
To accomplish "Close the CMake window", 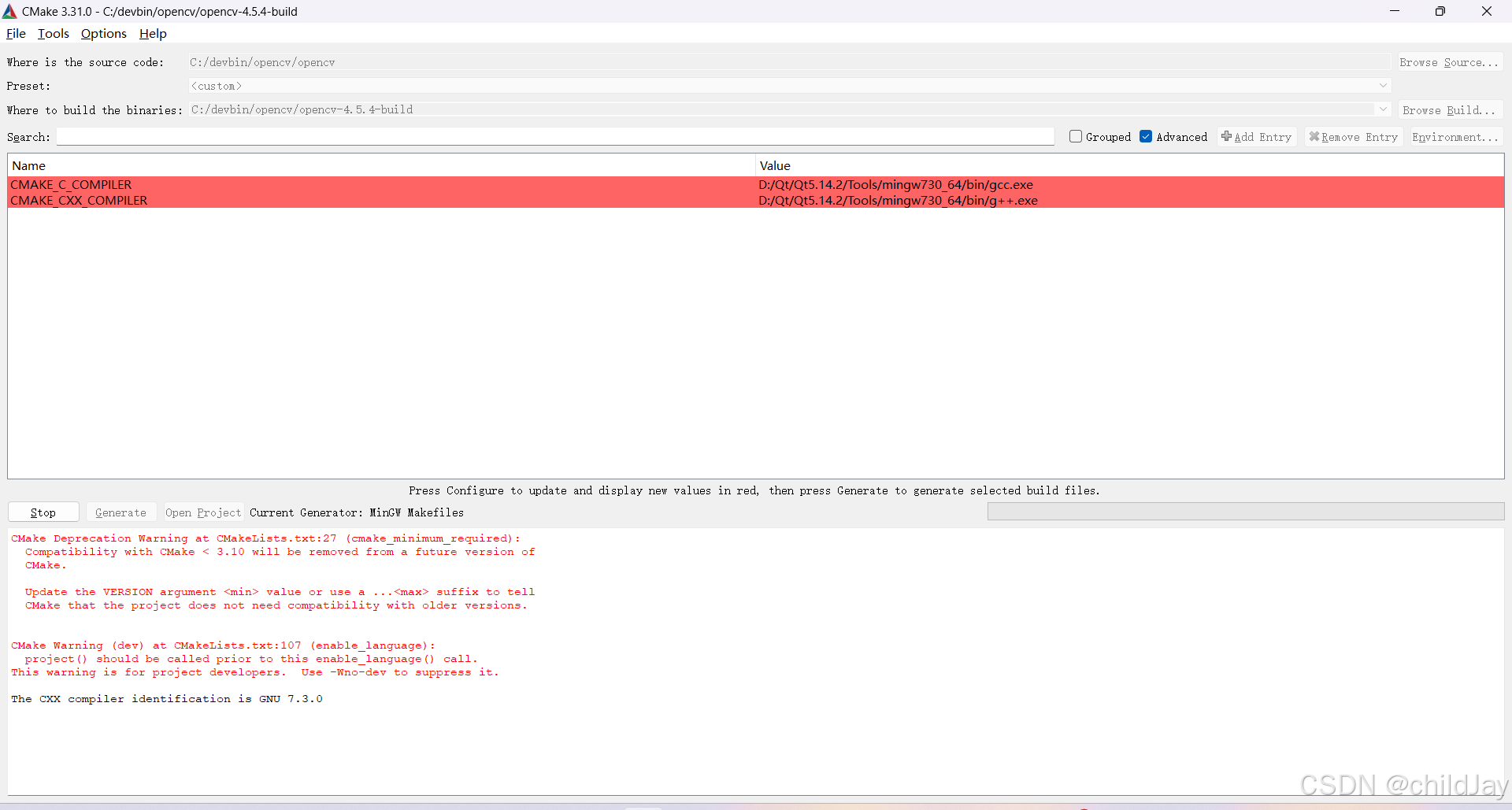I will click(x=1487, y=11).
